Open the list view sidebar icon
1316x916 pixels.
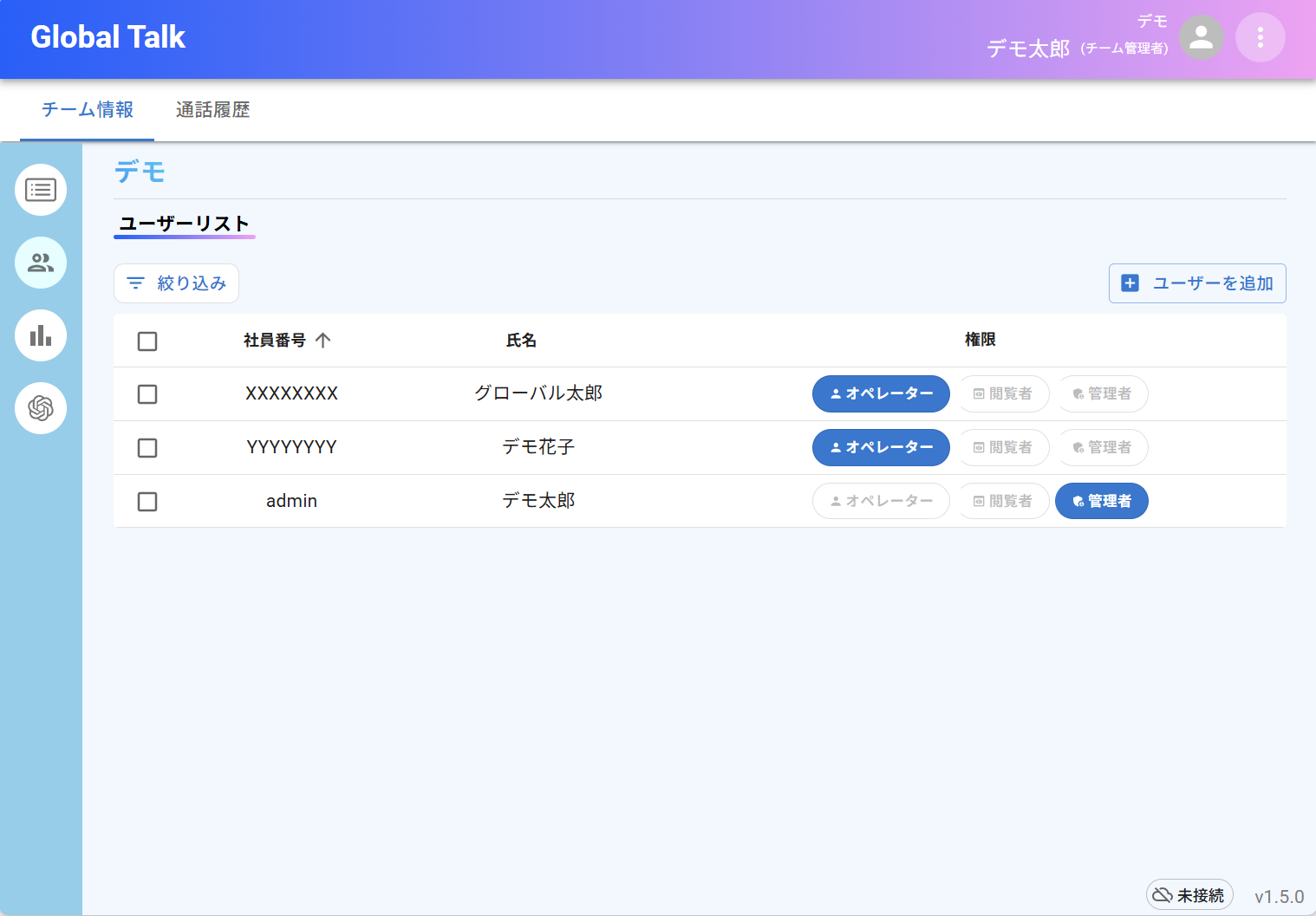pyautogui.click(x=41, y=190)
